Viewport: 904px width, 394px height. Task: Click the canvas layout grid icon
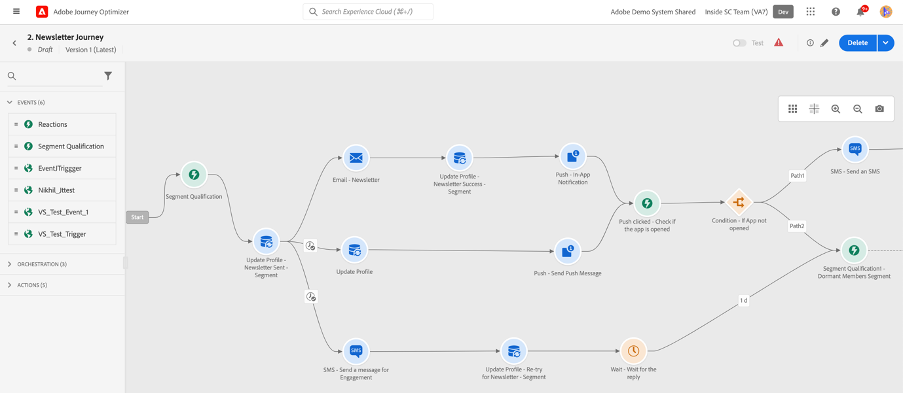792,108
